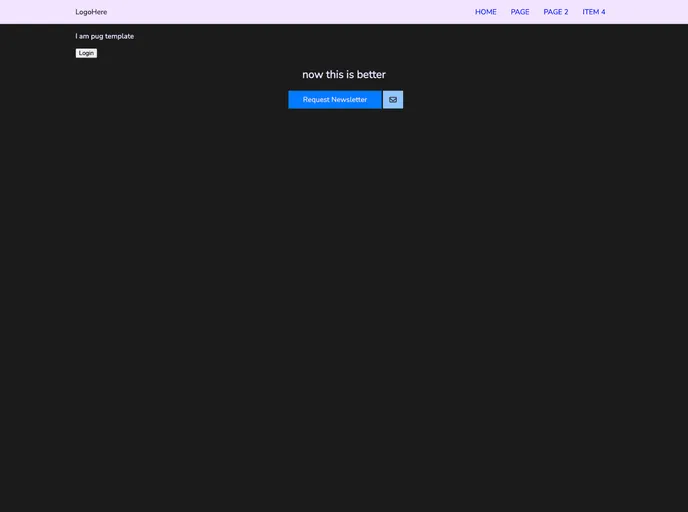This screenshot has width=688, height=512.
Task: Select the PAGE 2 nav link
Action: tap(555, 12)
